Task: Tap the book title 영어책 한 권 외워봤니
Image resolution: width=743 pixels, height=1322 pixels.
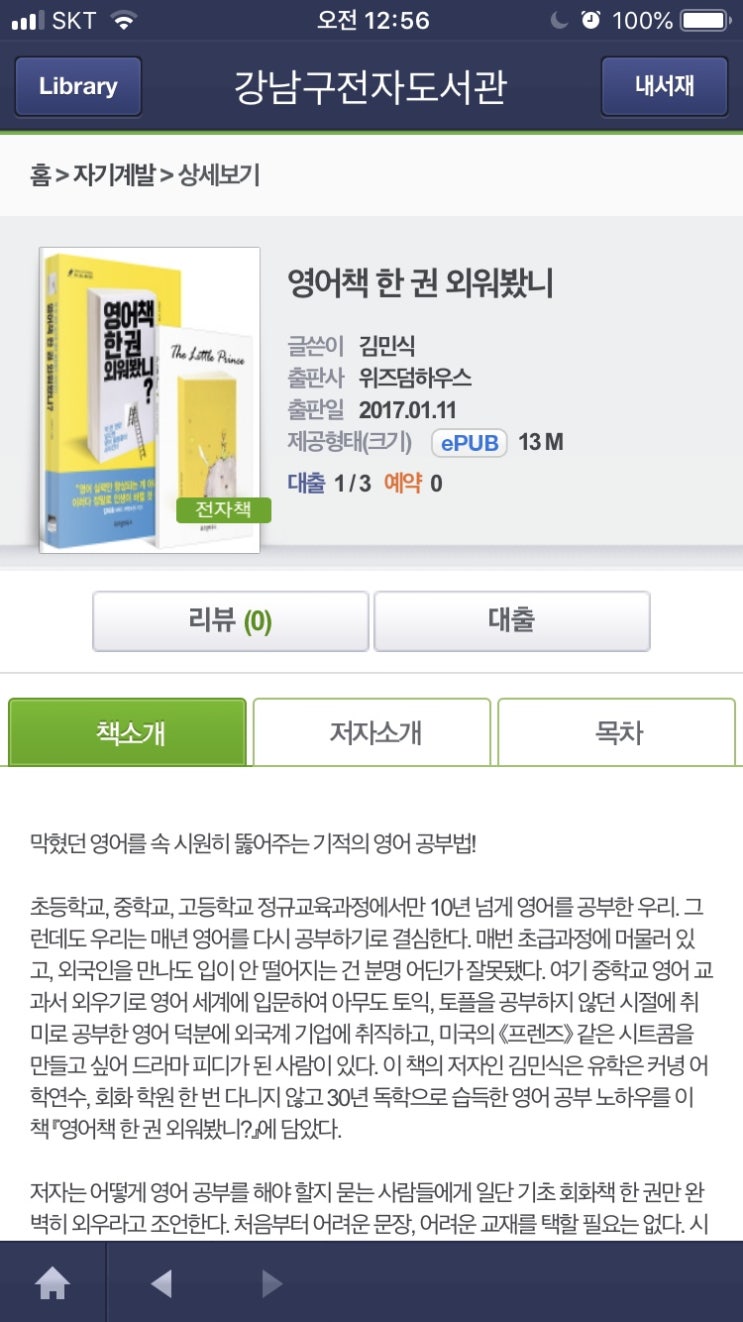Action: click(420, 284)
